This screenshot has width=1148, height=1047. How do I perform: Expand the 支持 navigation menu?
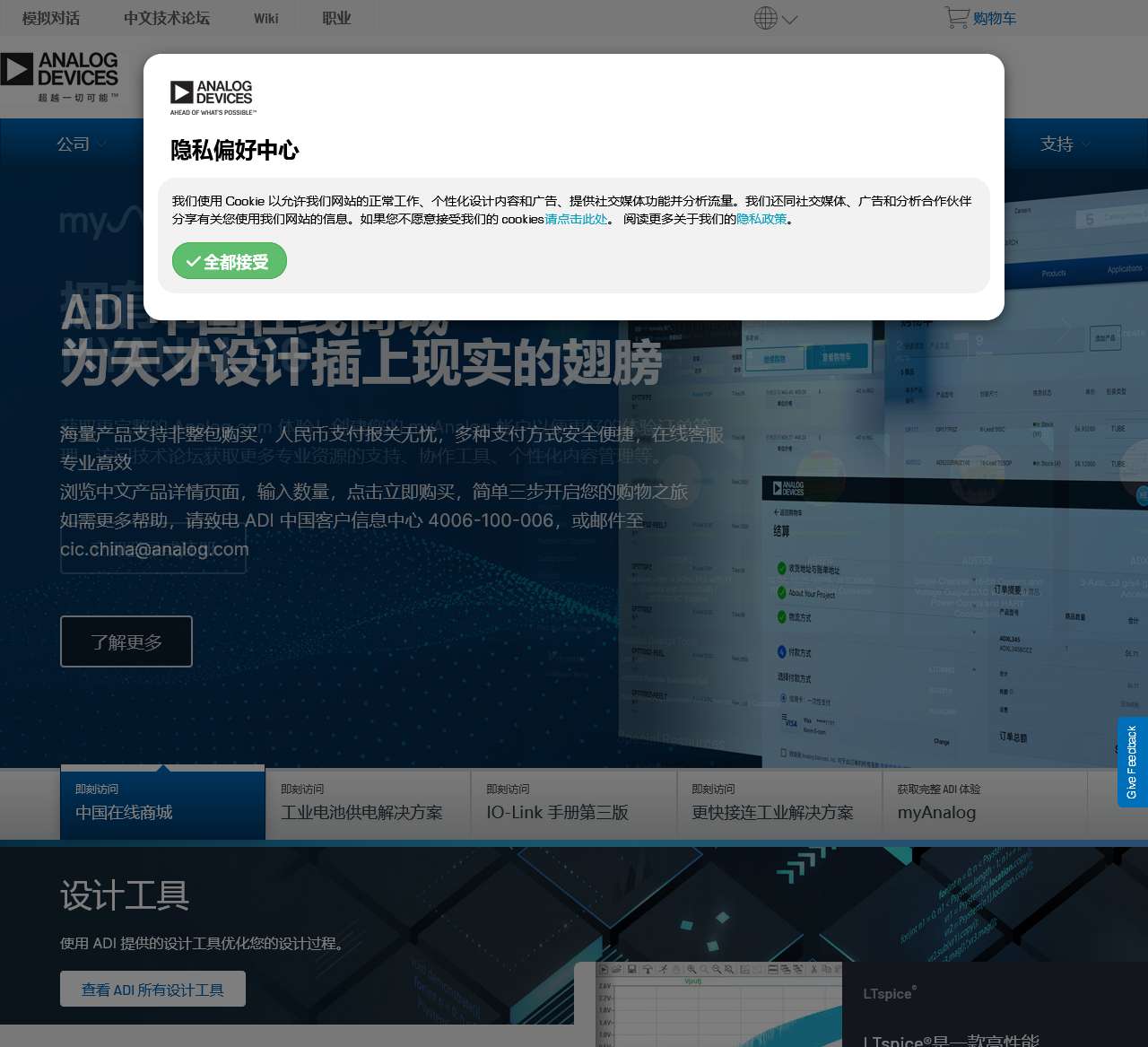coord(1065,144)
